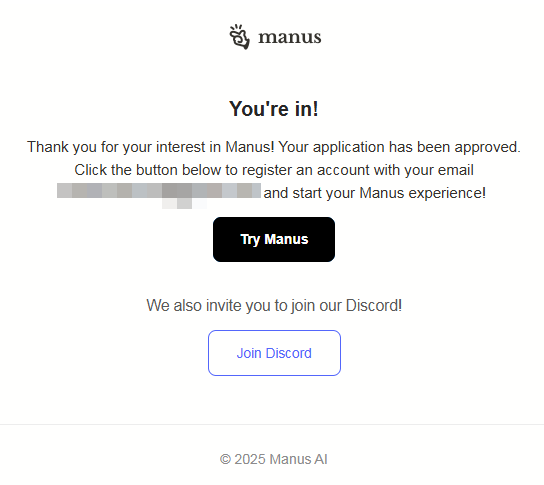Click the Join Discord outlined button
Screen dimensions: 544x485
point(274,353)
